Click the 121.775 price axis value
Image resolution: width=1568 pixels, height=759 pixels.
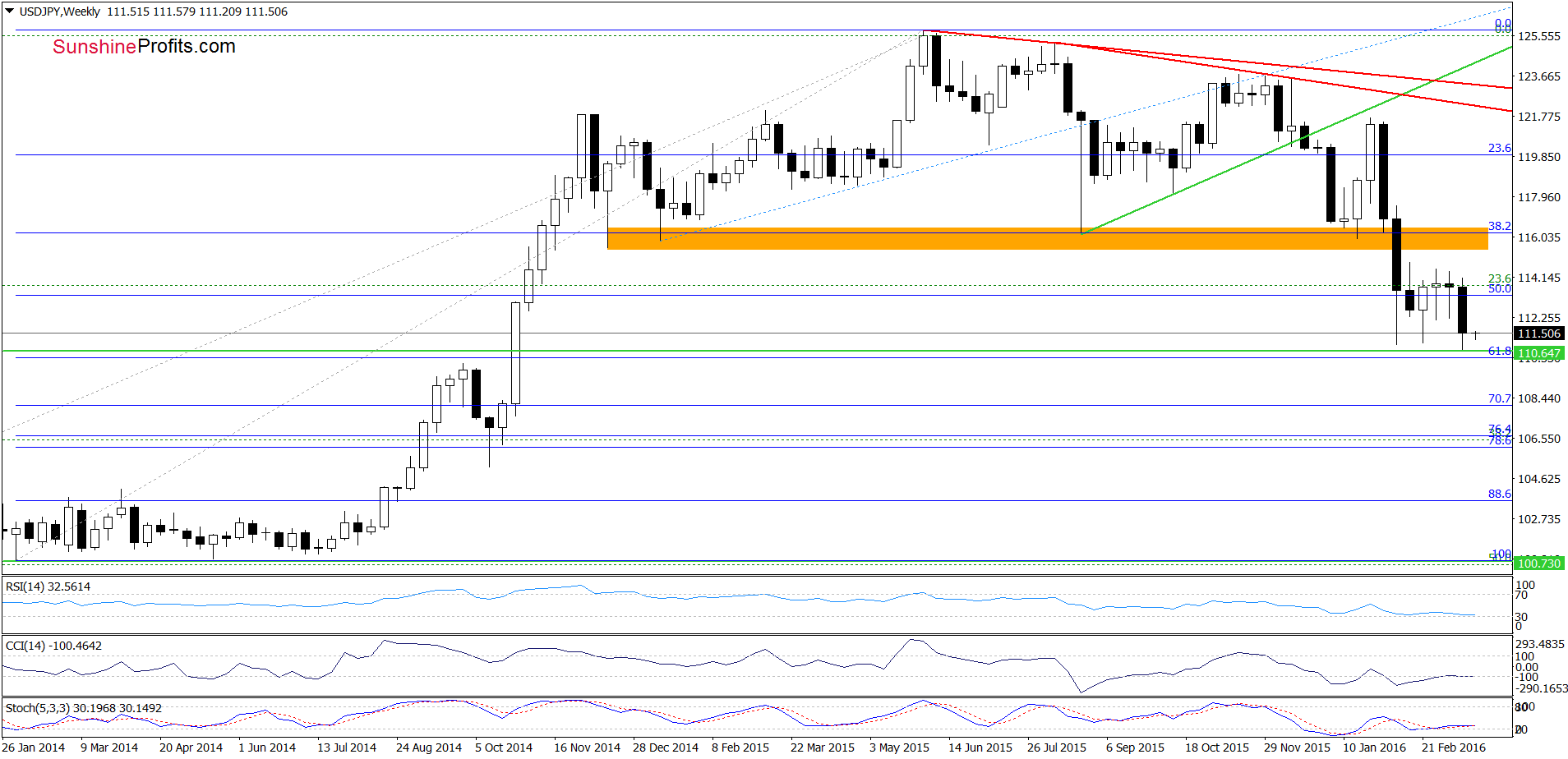[1538, 117]
